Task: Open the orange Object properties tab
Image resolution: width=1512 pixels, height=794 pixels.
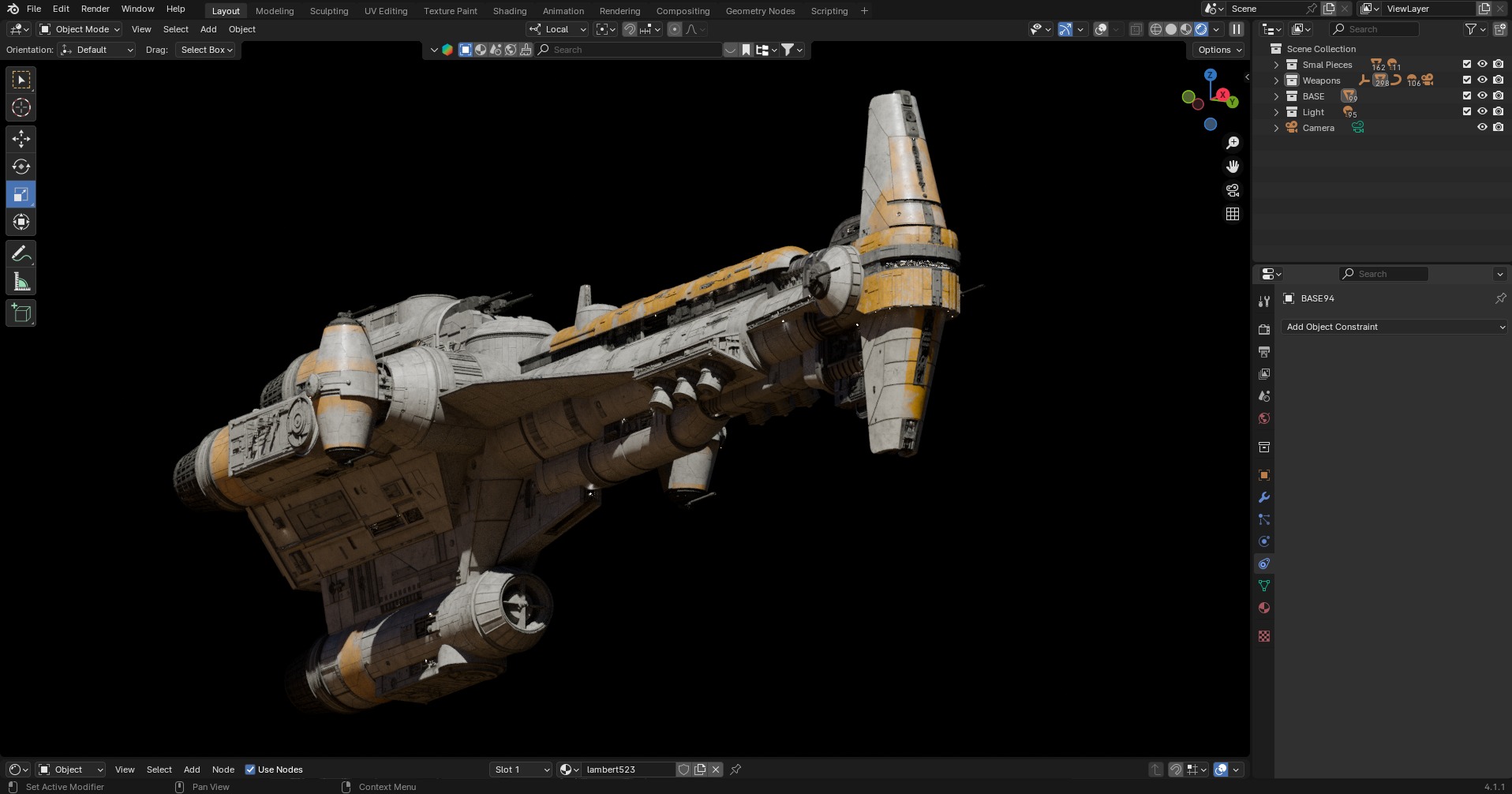Action: click(1264, 475)
